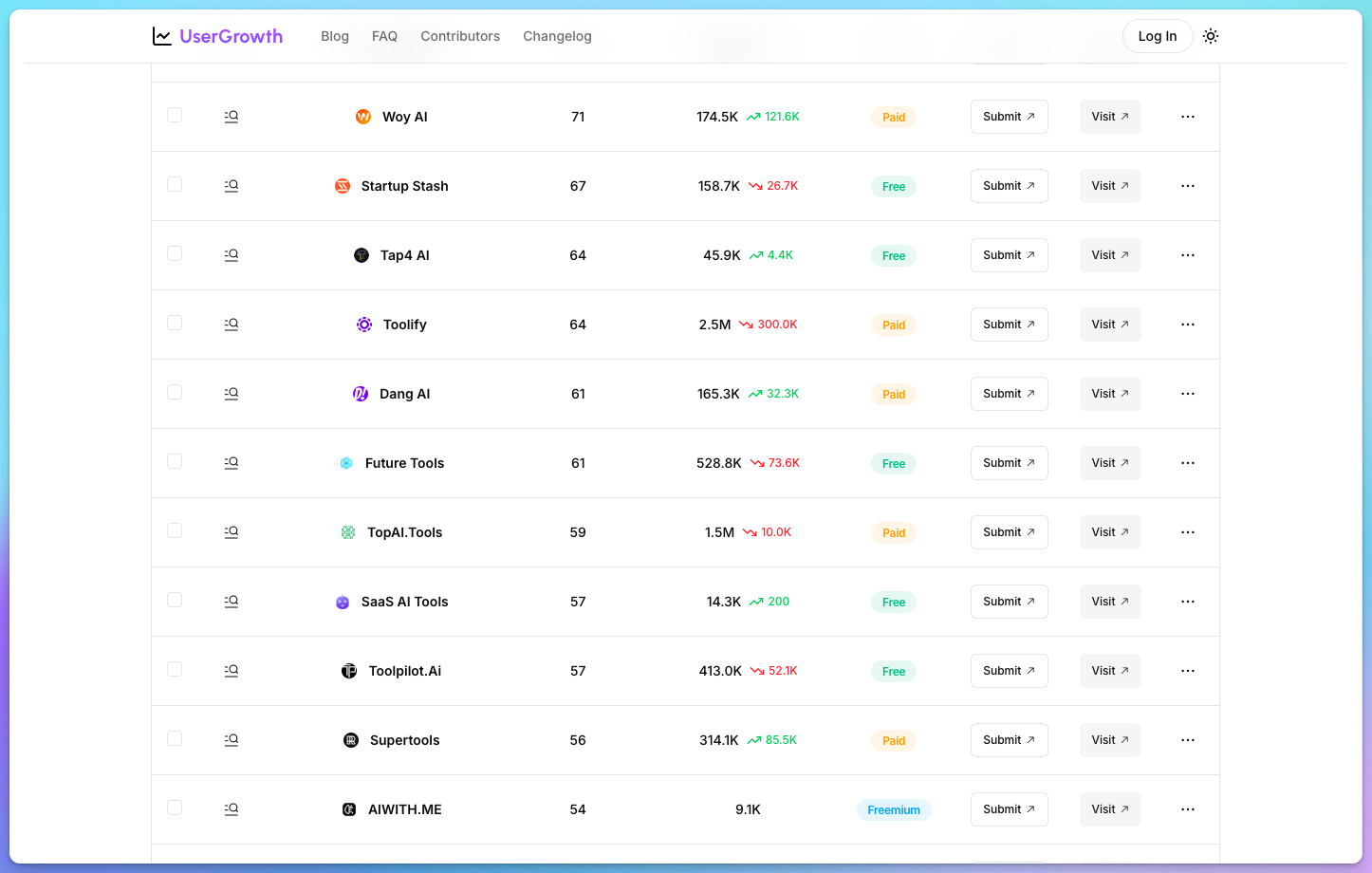Open details icon for TopAI.Tools row

pyautogui.click(x=232, y=532)
